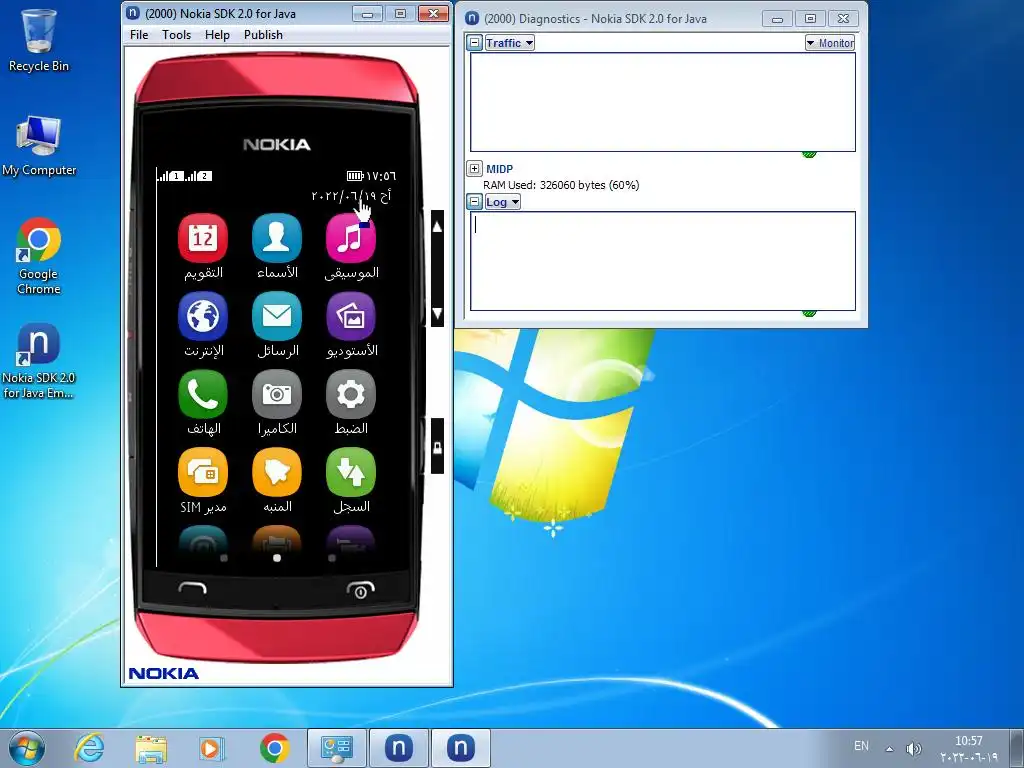Select the My Computer desktop icon
The image size is (1024, 768).
(39, 146)
